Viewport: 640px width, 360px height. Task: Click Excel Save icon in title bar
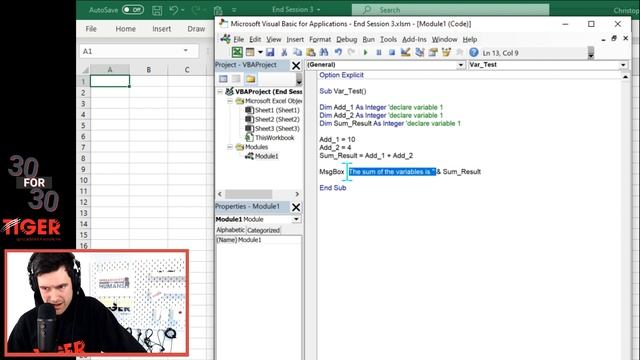157,10
